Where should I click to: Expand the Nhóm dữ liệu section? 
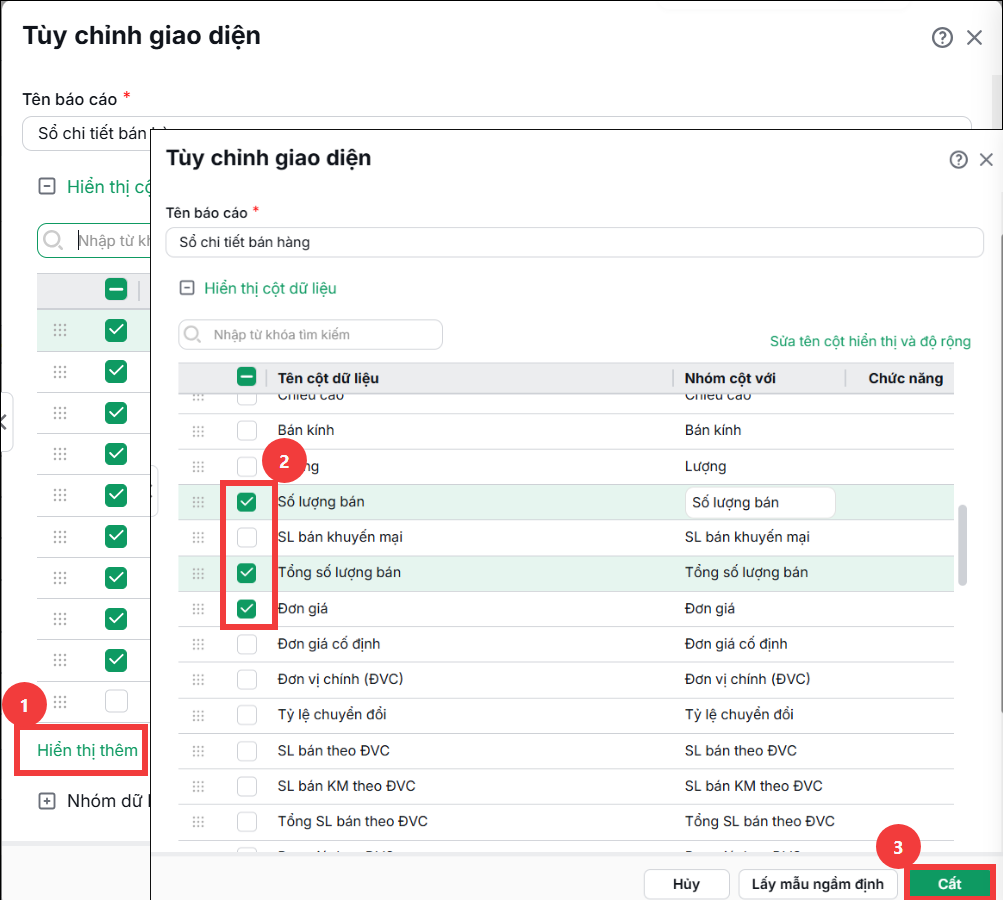[47, 801]
